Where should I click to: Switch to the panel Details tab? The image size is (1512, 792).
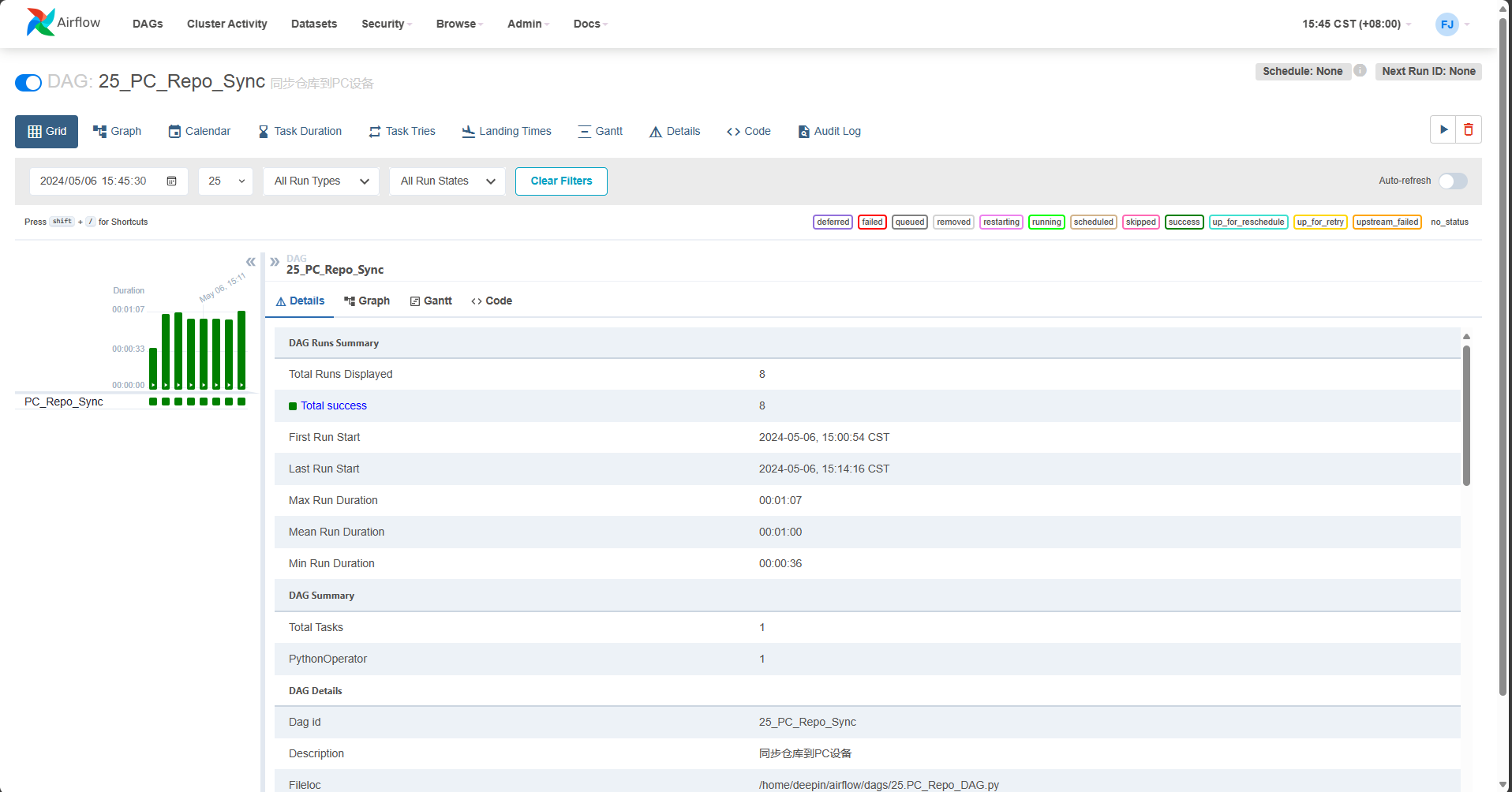tap(300, 301)
